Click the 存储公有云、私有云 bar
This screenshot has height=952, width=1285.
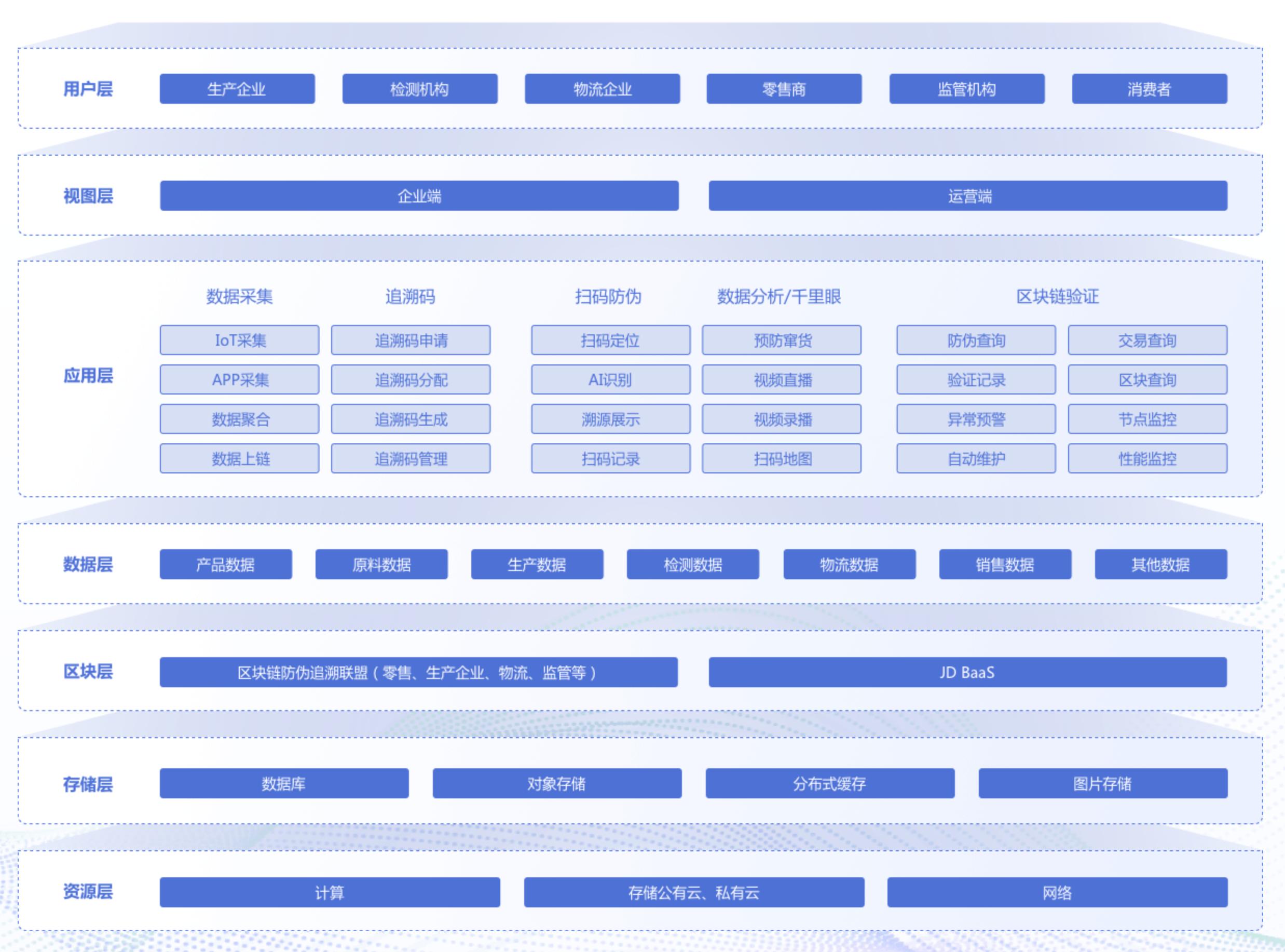click(693, 892)
